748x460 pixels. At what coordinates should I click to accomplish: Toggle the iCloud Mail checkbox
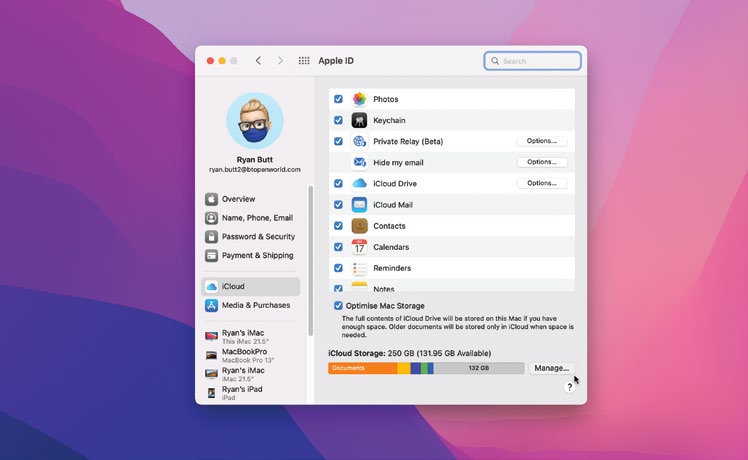click(338, 205)
